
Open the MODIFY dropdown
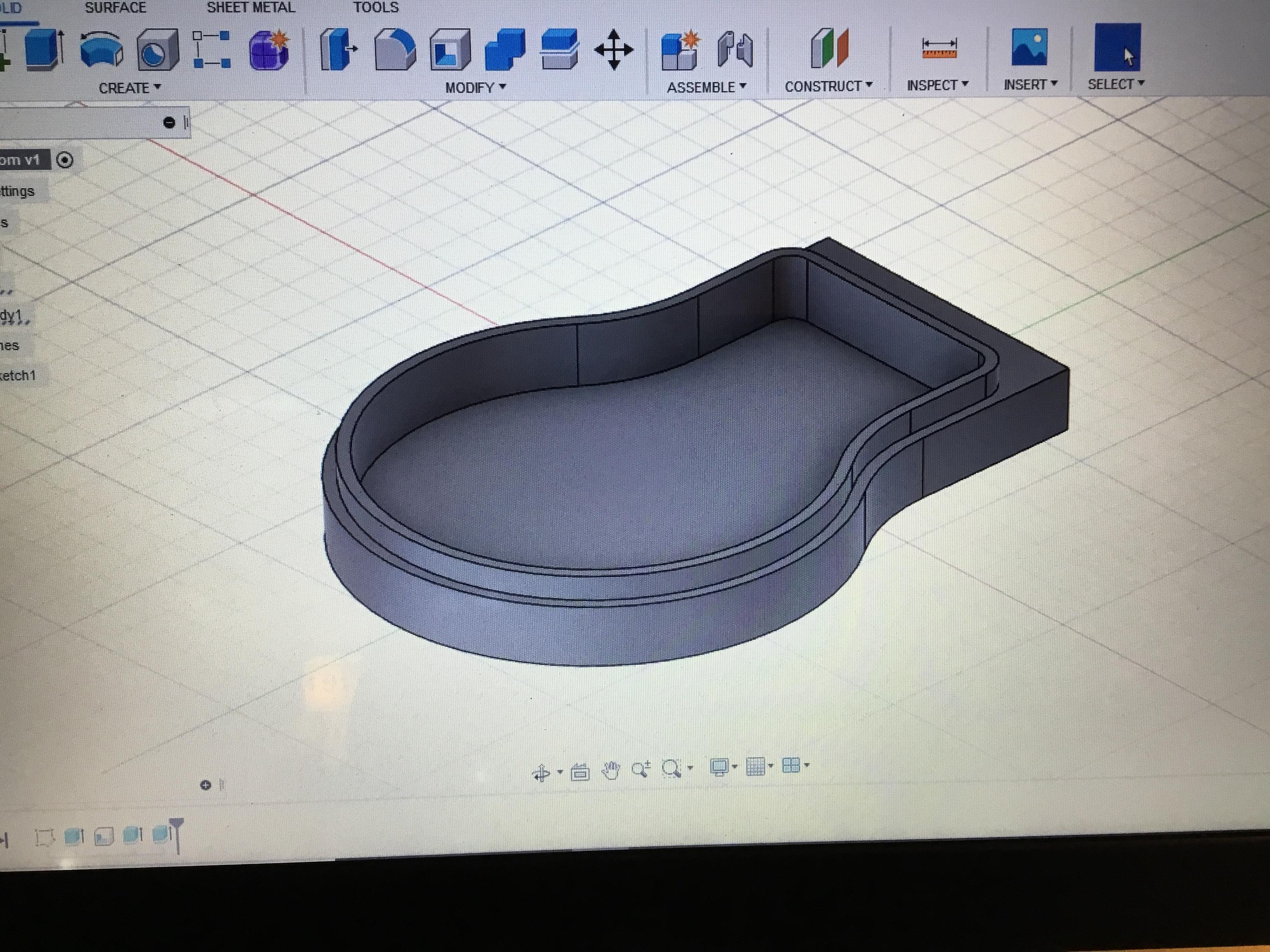tap(475, 87)
